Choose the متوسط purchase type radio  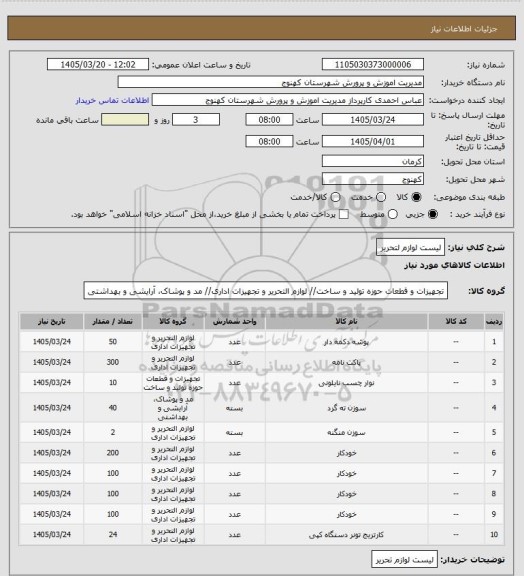tap(393, 214)
